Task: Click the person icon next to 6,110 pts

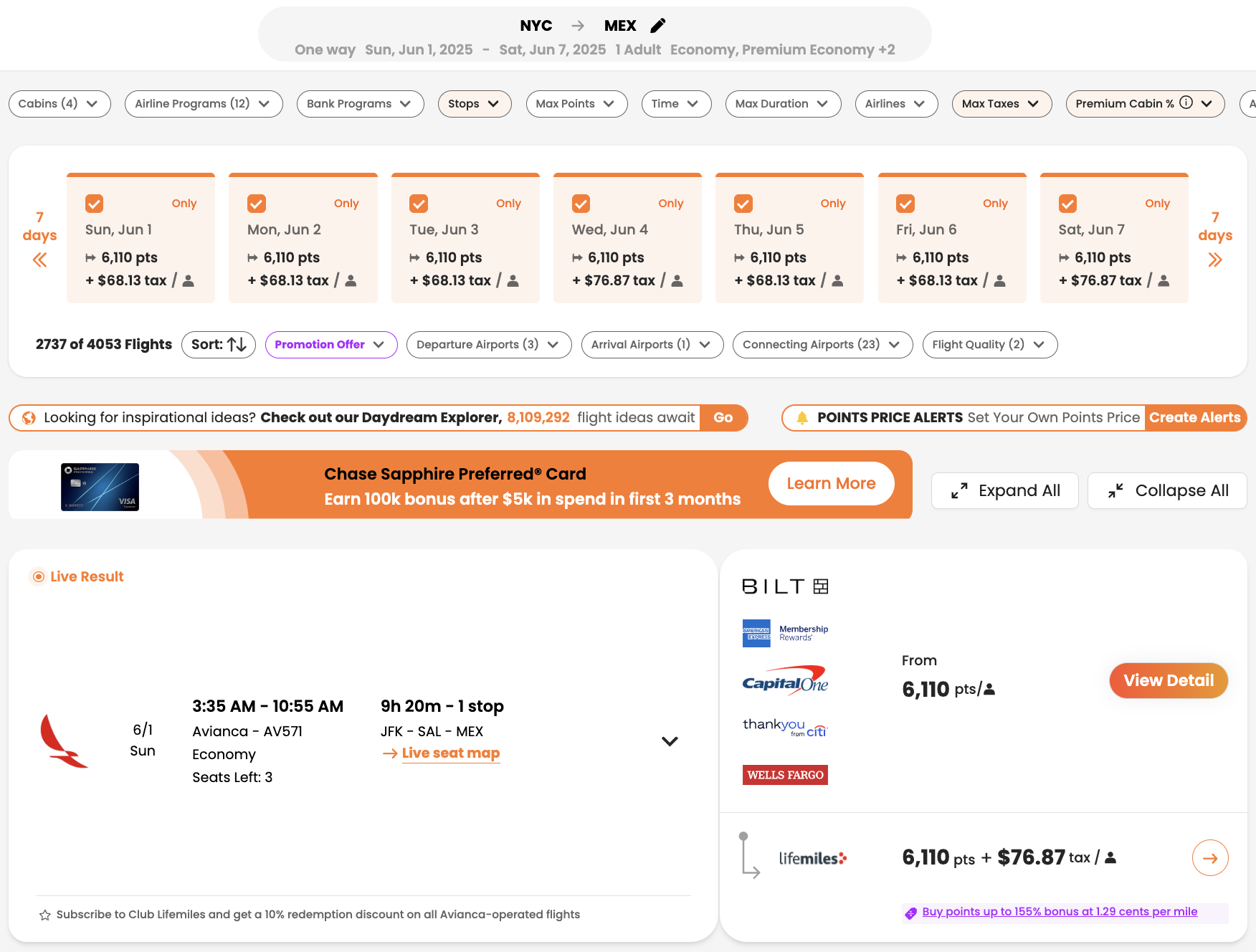Action: point(989,690)
